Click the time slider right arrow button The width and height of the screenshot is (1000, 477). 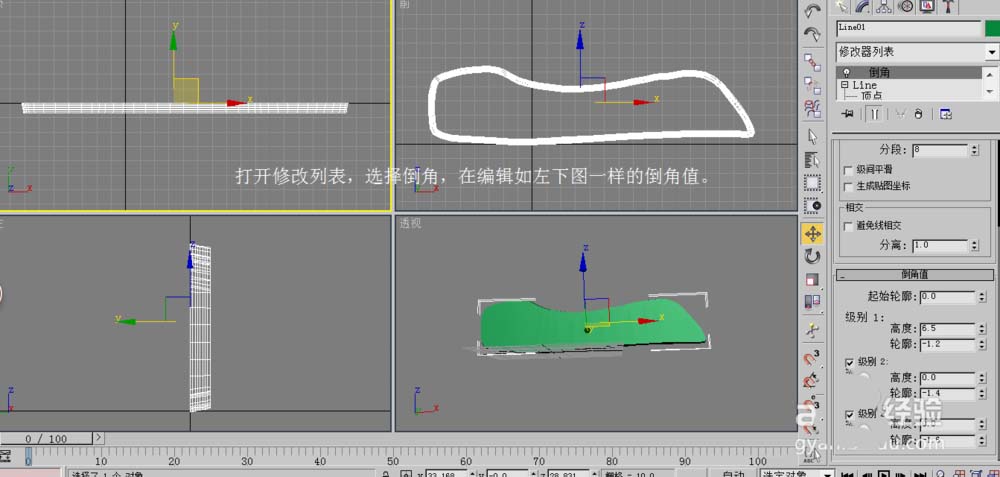point(98,438)
